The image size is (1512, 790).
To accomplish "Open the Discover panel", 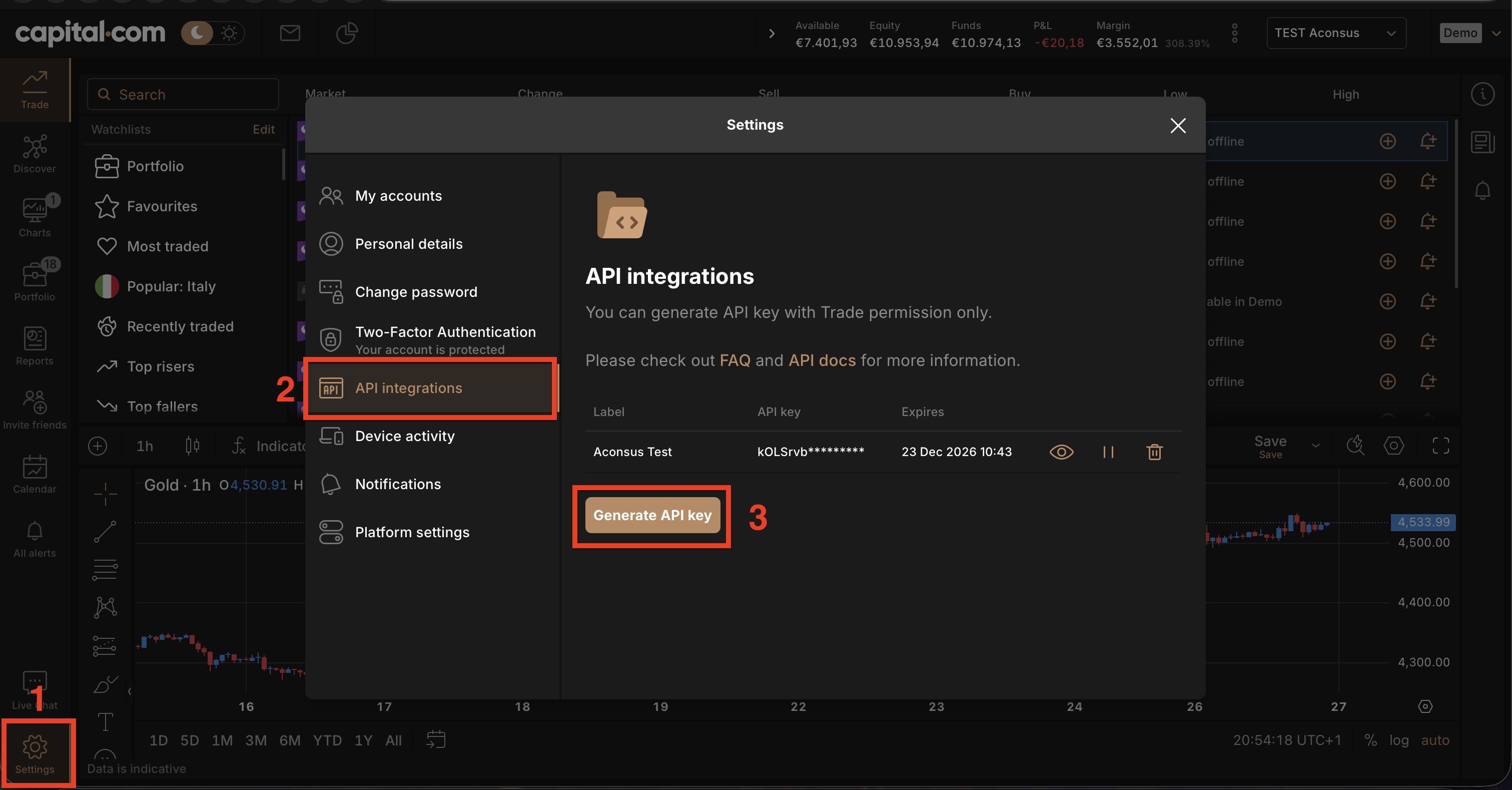I will (x=35, y=154).
